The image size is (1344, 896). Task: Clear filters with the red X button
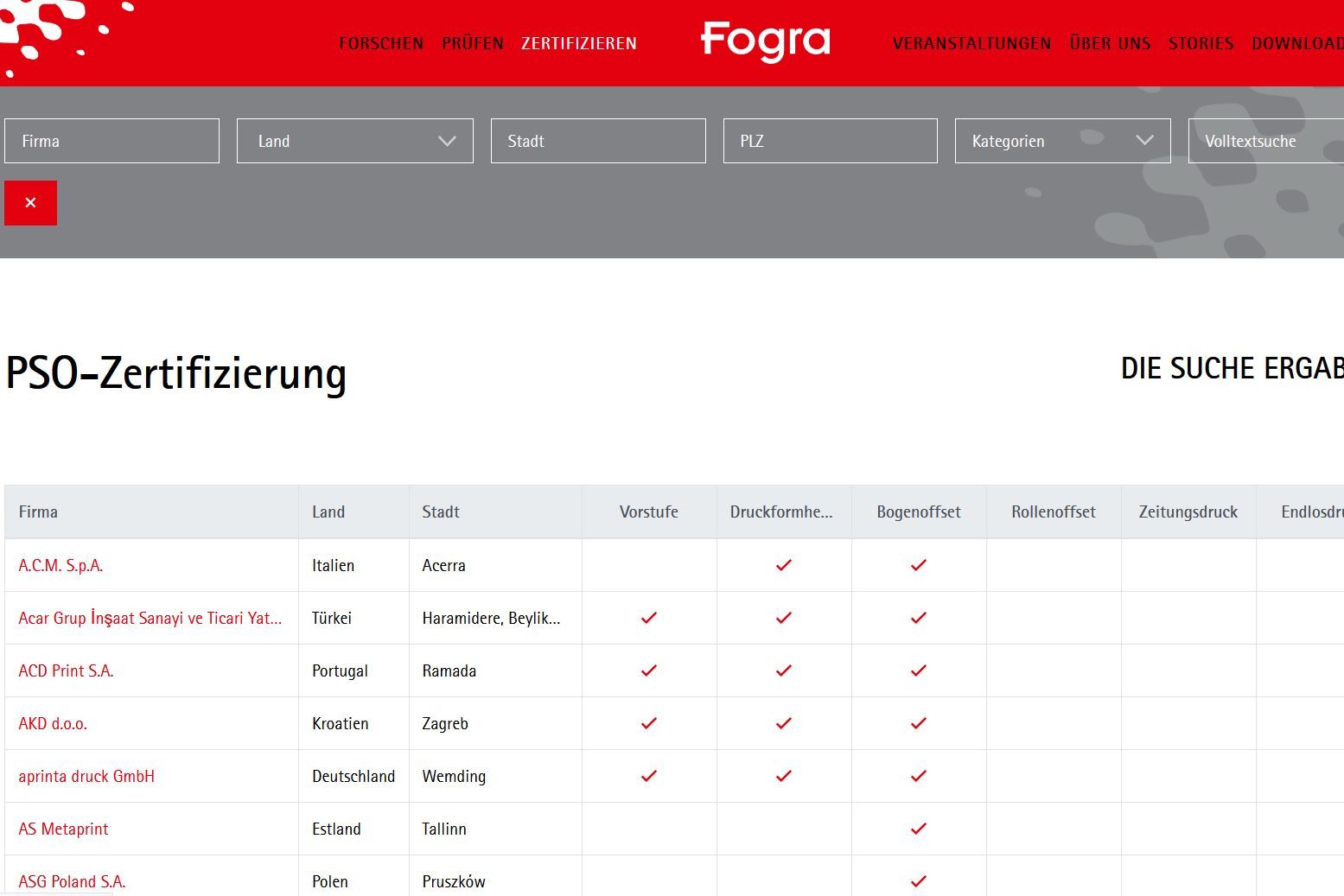tap(30, 203)
